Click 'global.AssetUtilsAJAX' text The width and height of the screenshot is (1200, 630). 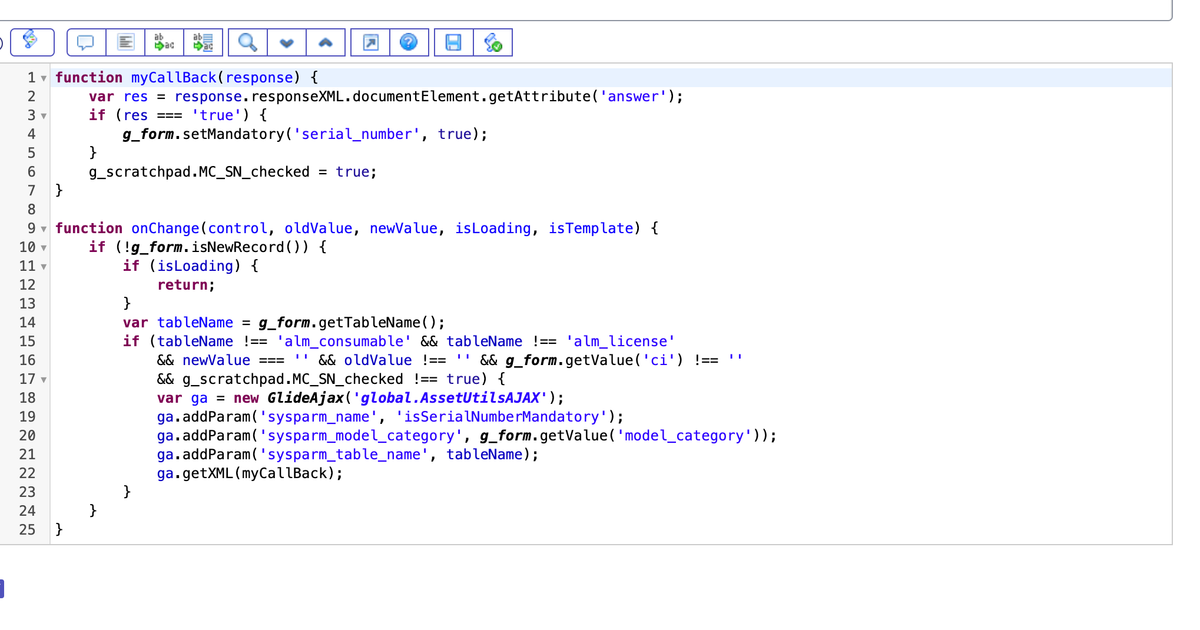pos(454,398)
